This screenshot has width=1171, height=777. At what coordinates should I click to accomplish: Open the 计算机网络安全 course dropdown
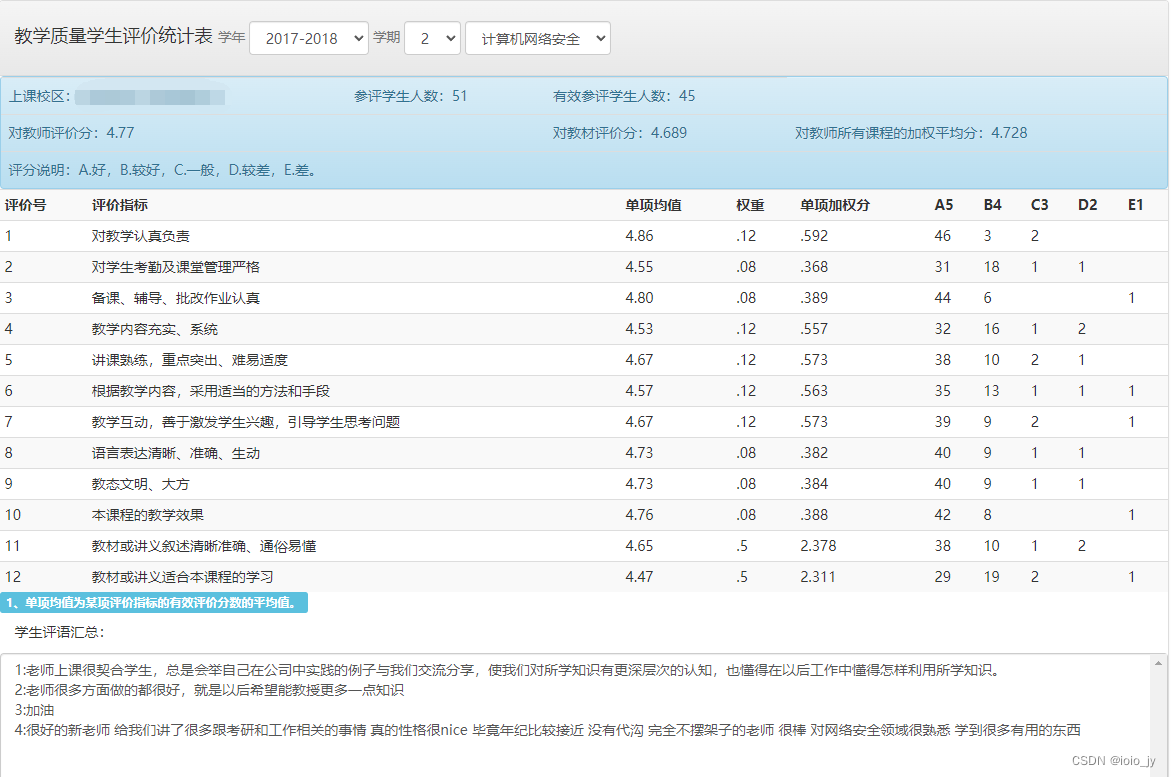coord(538,38)
